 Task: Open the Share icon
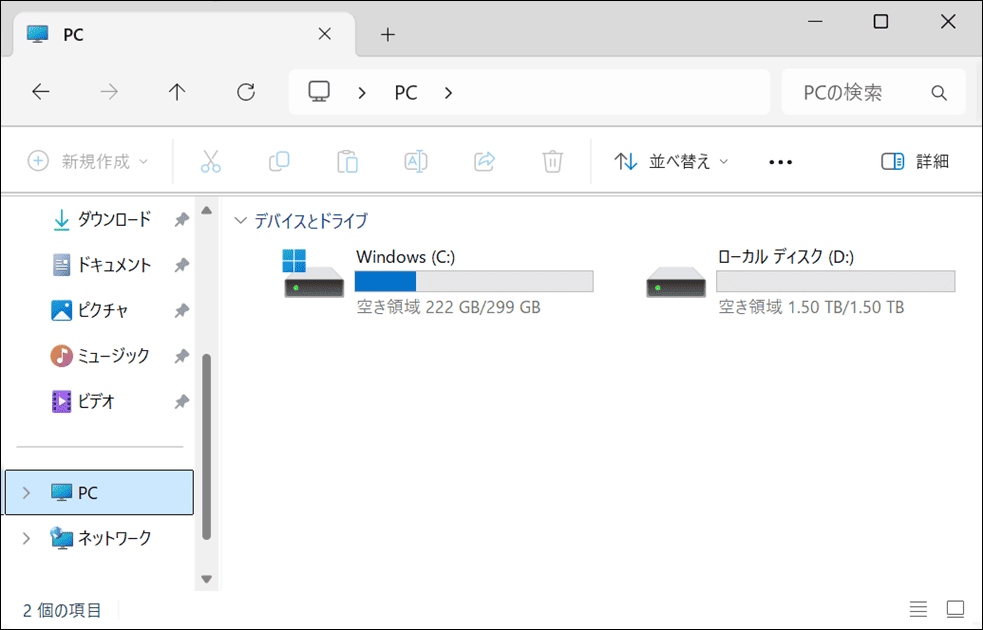(484, 161)
